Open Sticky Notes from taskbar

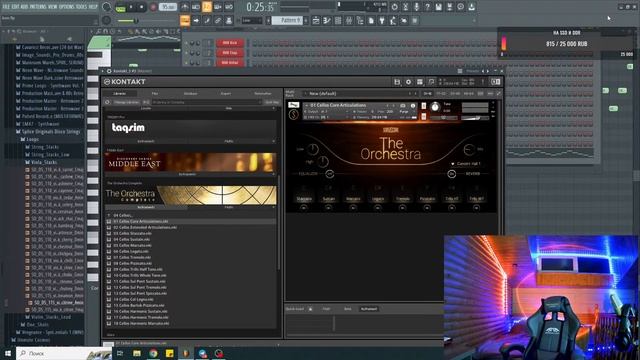click(170, 353)
